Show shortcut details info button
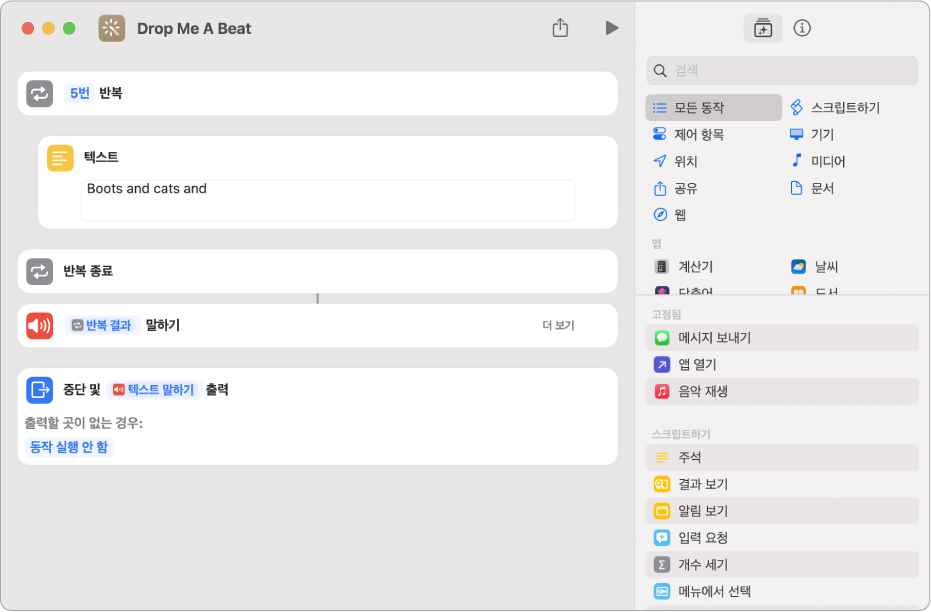Image resolution: width=931 pixels, height=612 pixels. click(802, 28)
